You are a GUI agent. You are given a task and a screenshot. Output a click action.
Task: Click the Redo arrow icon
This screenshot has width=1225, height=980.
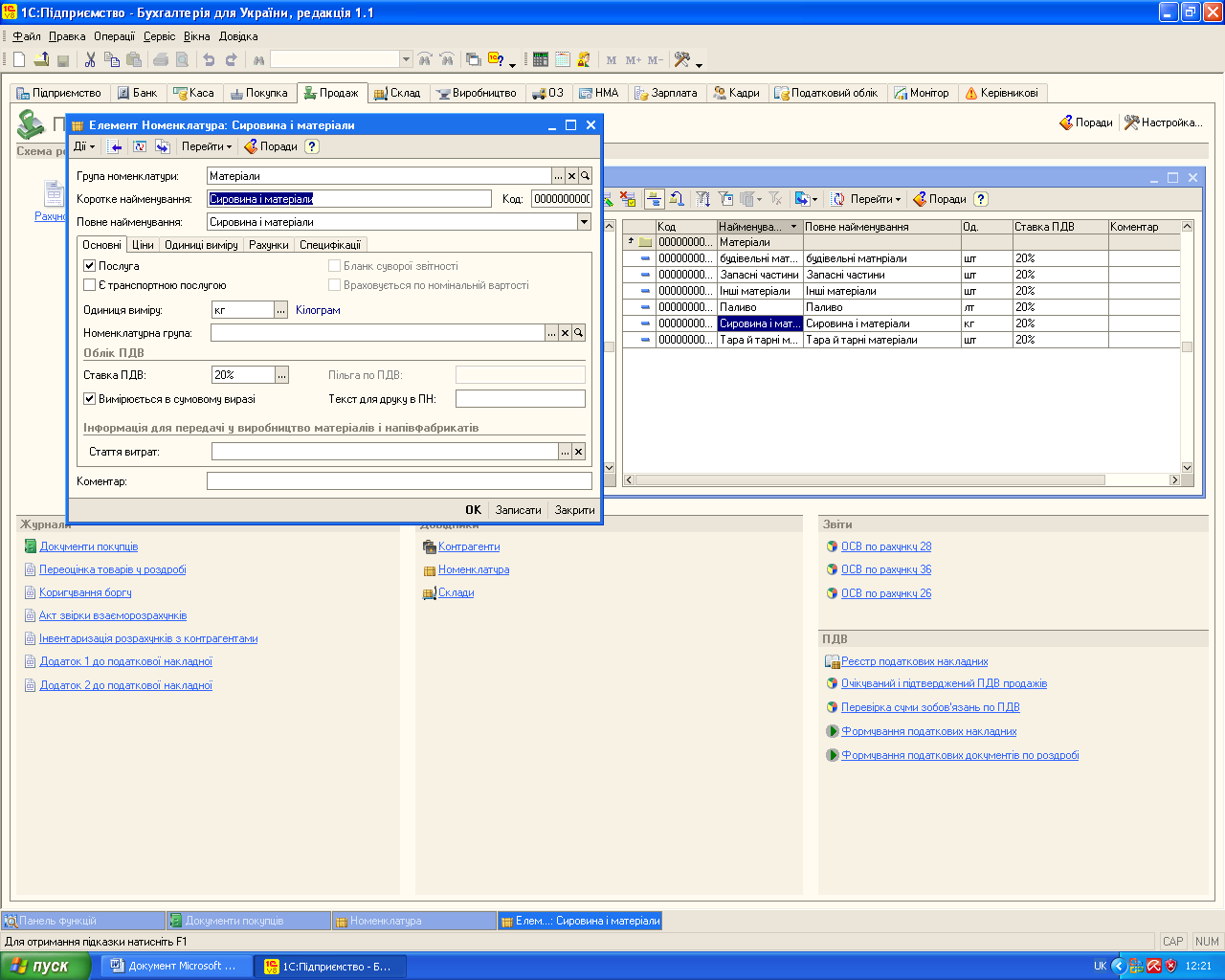tap(231, 59)
